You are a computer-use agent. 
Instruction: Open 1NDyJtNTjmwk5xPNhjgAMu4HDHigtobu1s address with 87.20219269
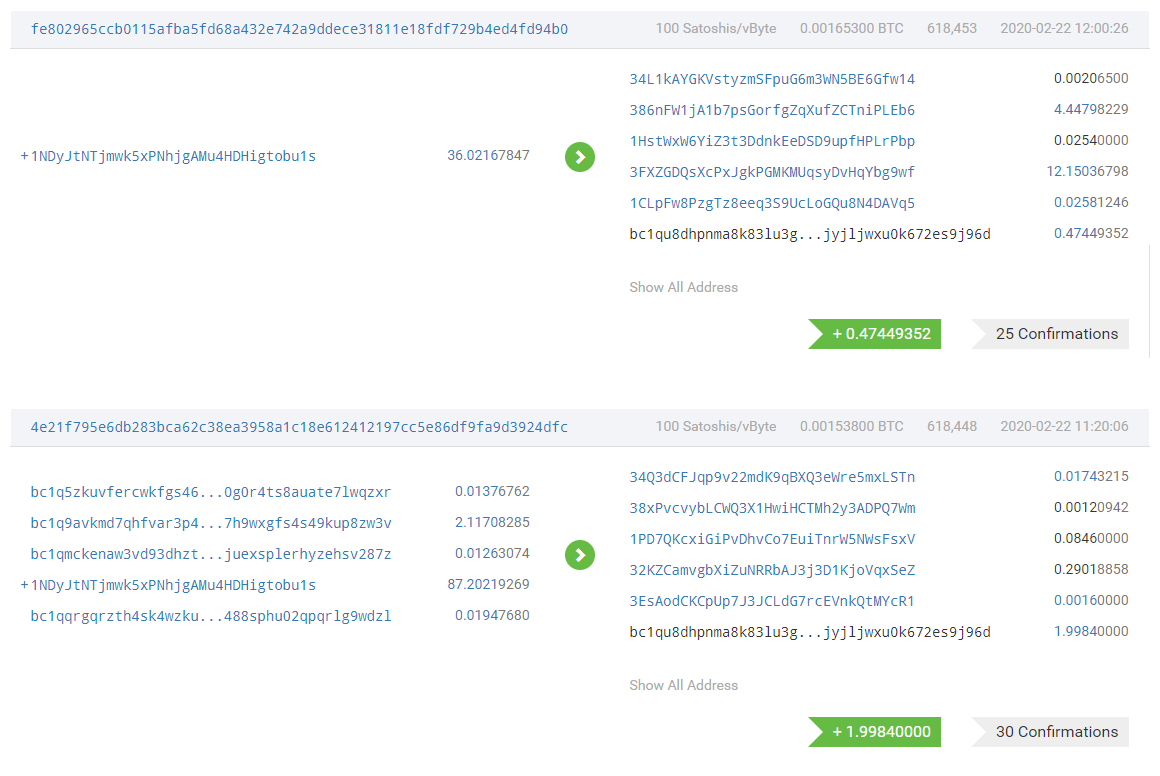tap(173, 585)
